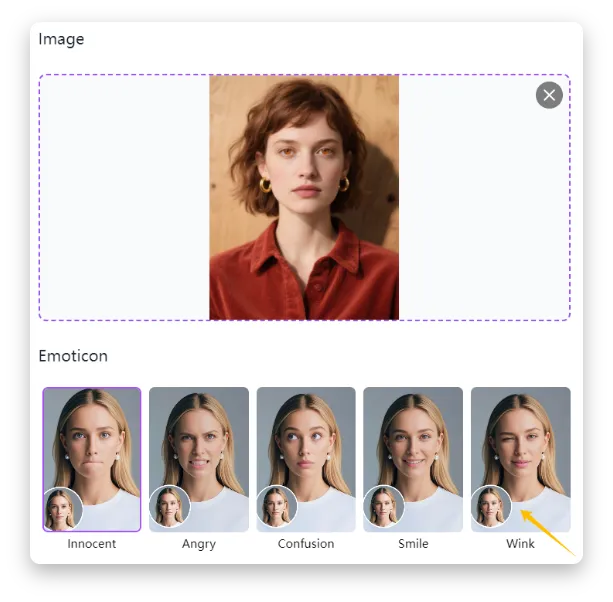Click the Innocent label text
The image size is (613, 602).
click(91, 544)
